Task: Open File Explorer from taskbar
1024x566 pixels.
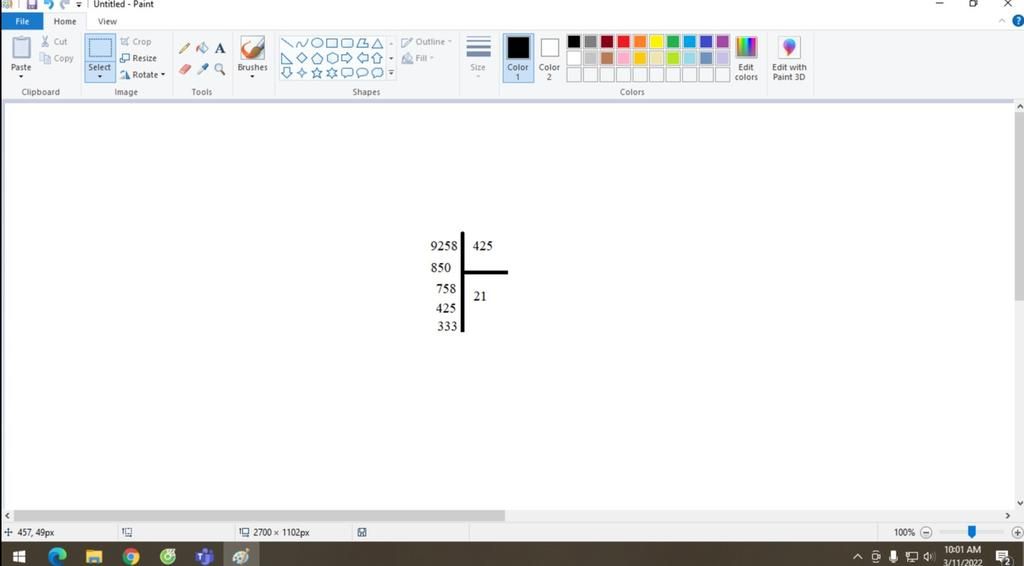Action: 94,556
